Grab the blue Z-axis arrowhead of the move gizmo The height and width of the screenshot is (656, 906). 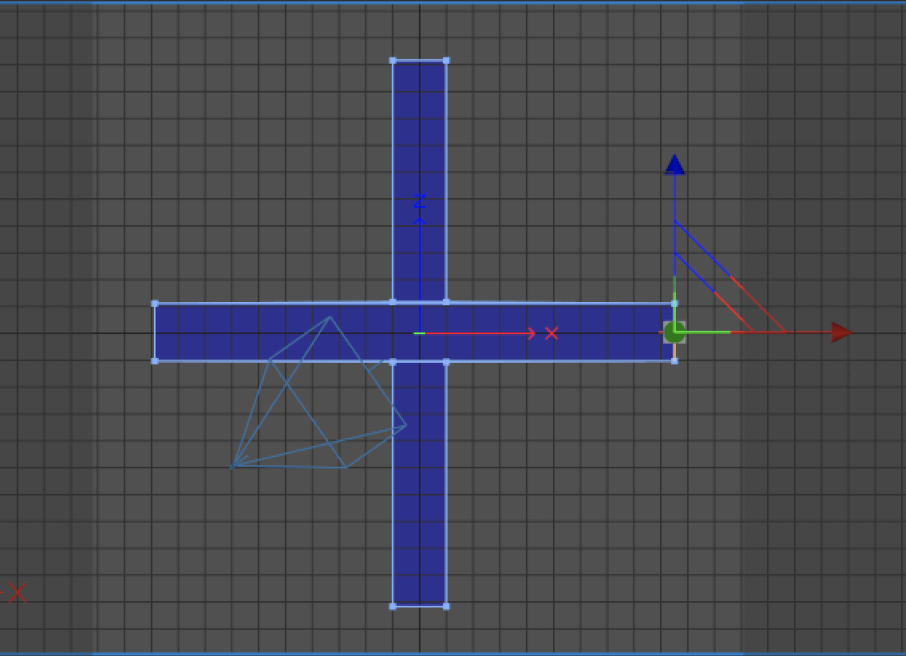click(x=674, y=164)
